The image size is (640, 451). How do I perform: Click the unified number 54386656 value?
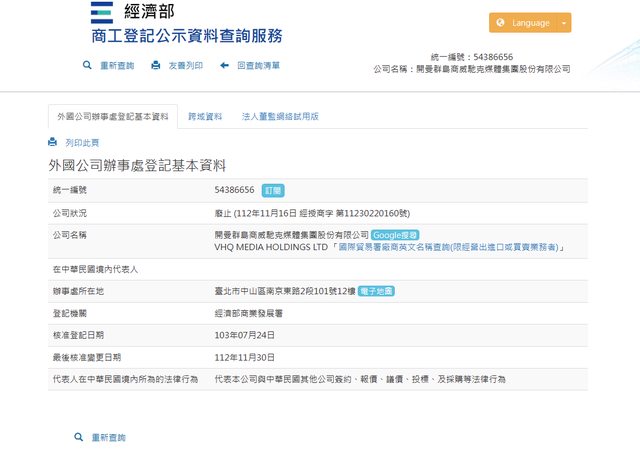click(x=234, y=189)
